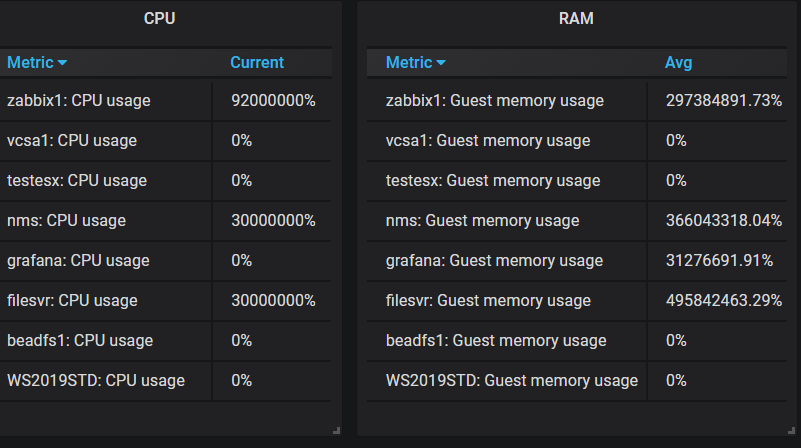Select the filesvr: CPU usage cell
This screenshot has width=801, height=448.
pyautogui.click(x=72, y=301)
